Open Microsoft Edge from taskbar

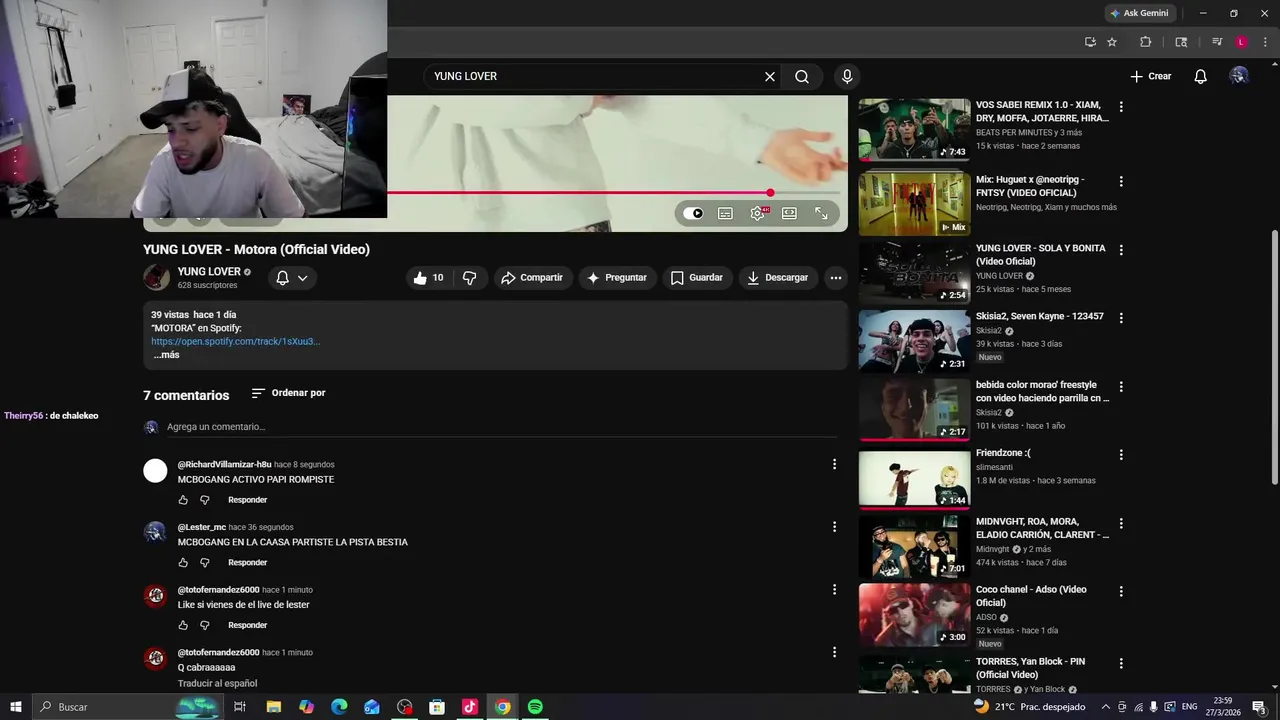pos(339,707)
